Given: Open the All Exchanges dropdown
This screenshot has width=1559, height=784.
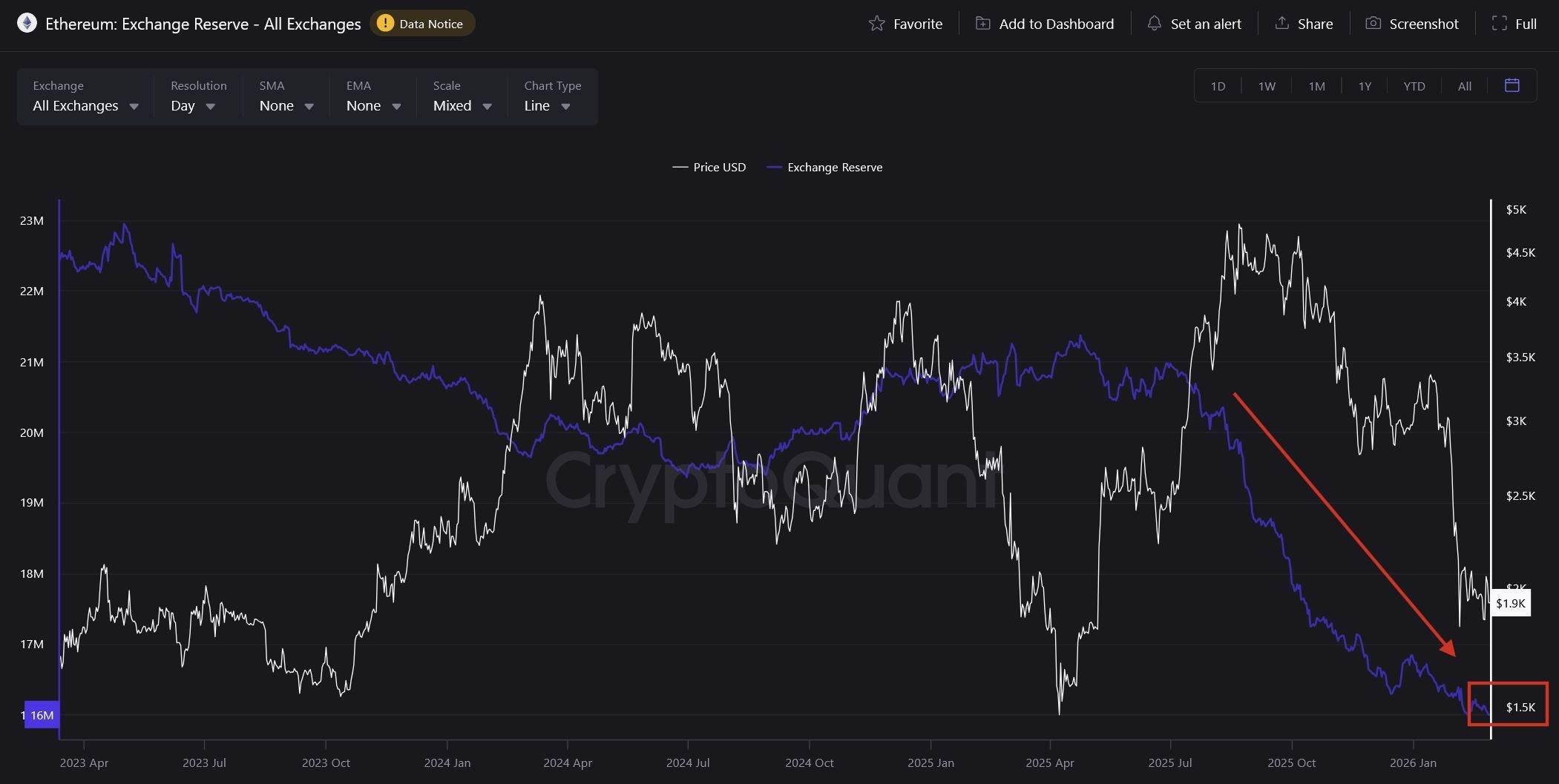Looking at the screenshot, I should coord(84,105).
